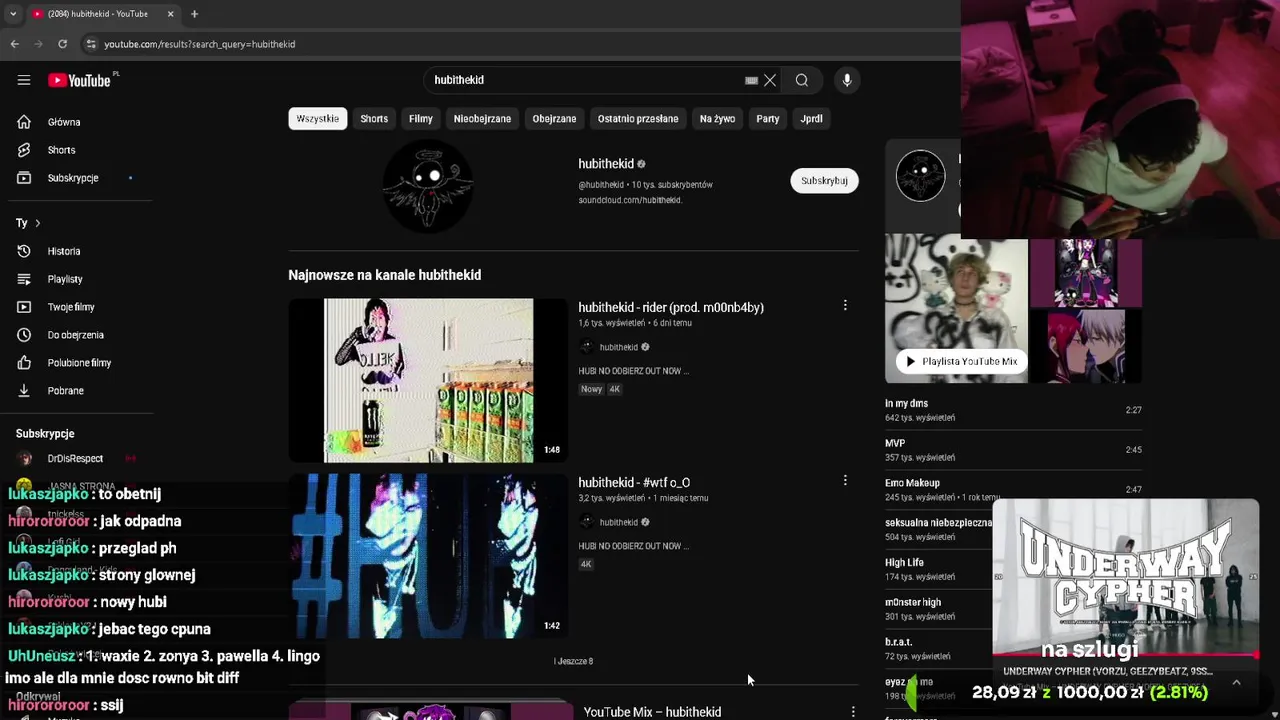
Task: Open more options for the #wtf o_O video
Action: pos(845,481)
